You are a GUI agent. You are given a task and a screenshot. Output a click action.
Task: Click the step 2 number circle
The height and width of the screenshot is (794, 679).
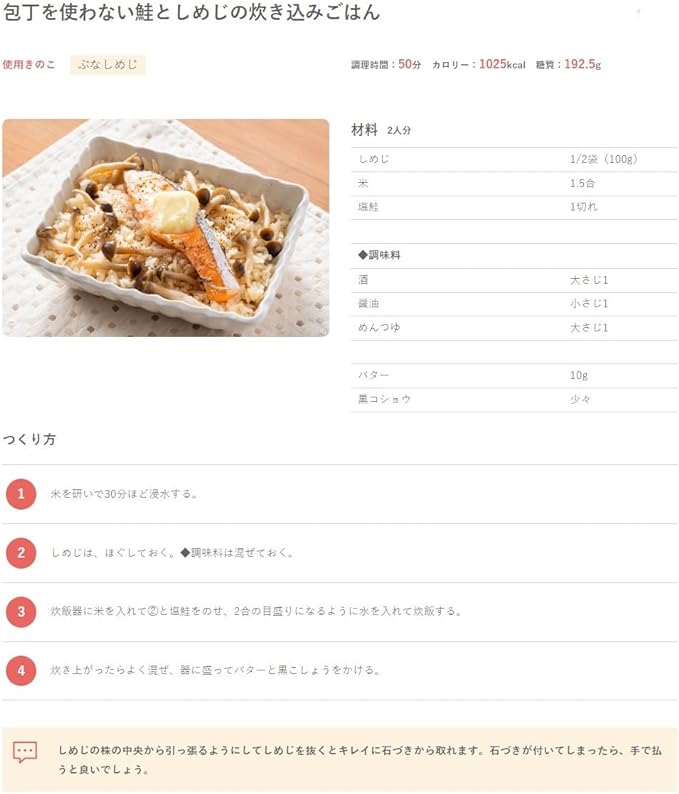(21, 553)
